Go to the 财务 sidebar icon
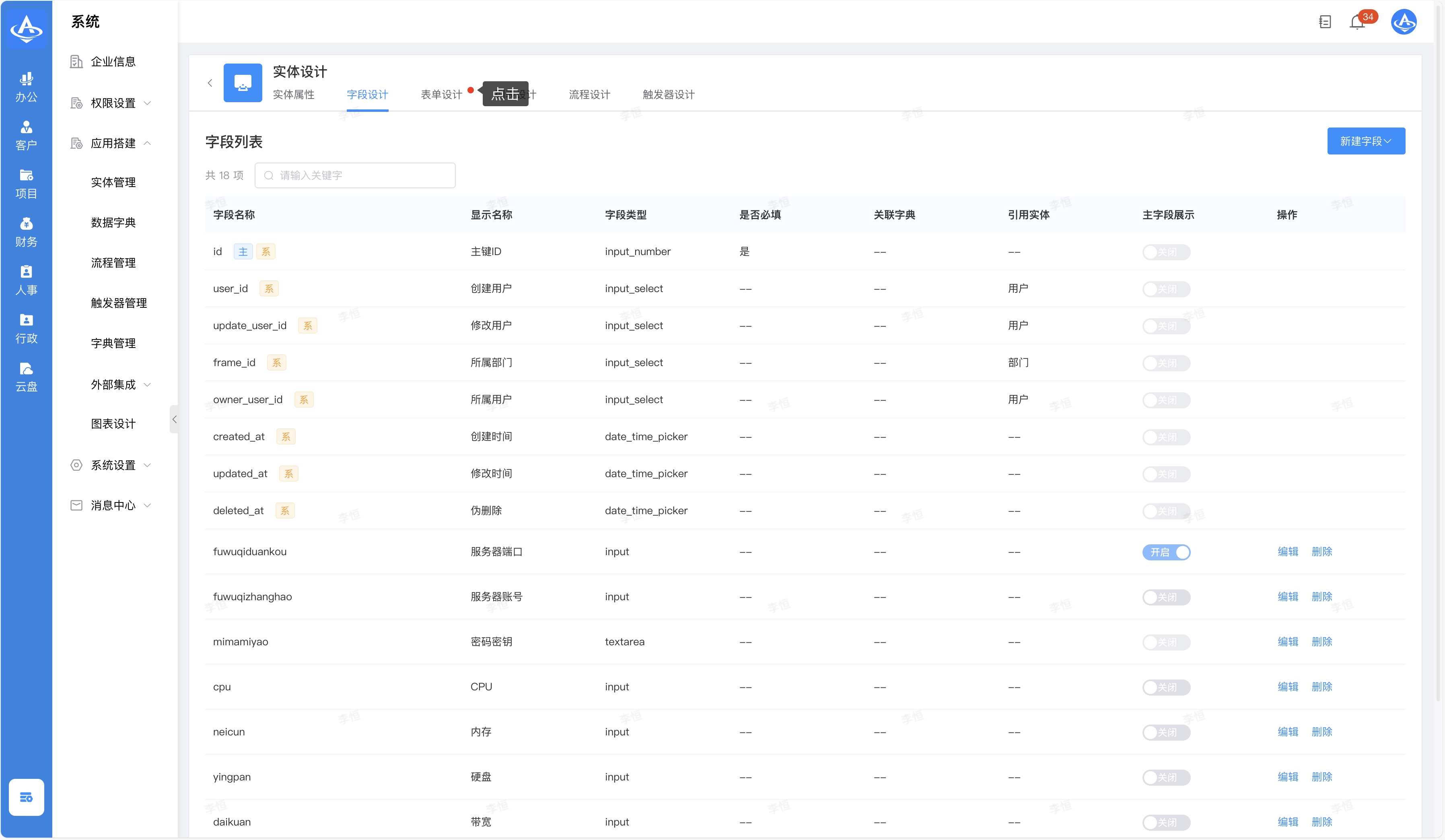This screenshot has height=840, width=1445. (x=27, y=232)
